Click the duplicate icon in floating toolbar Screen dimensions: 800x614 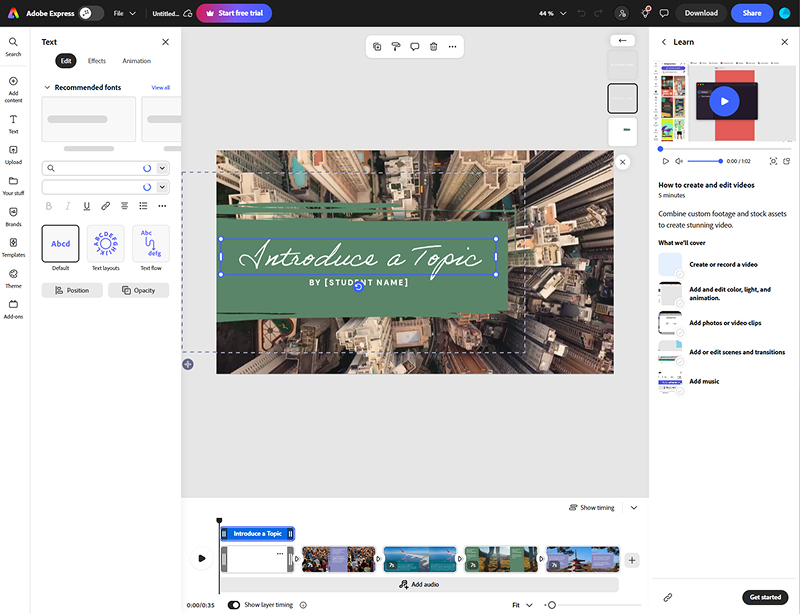pos(377,46)
